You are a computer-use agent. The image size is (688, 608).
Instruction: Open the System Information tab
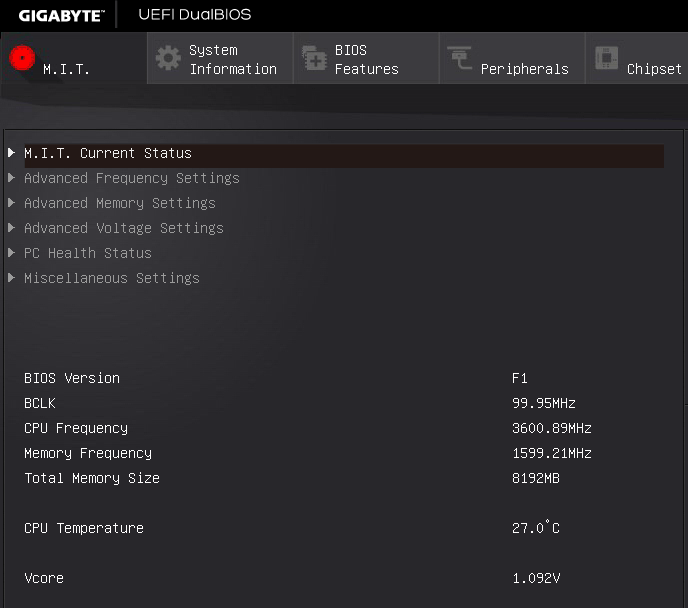pos(220,58)
